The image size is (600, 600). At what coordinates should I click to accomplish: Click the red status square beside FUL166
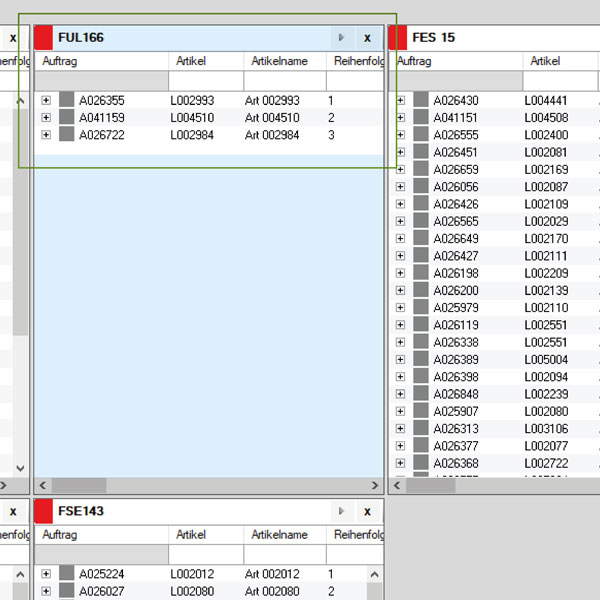[x=44, y=38]
